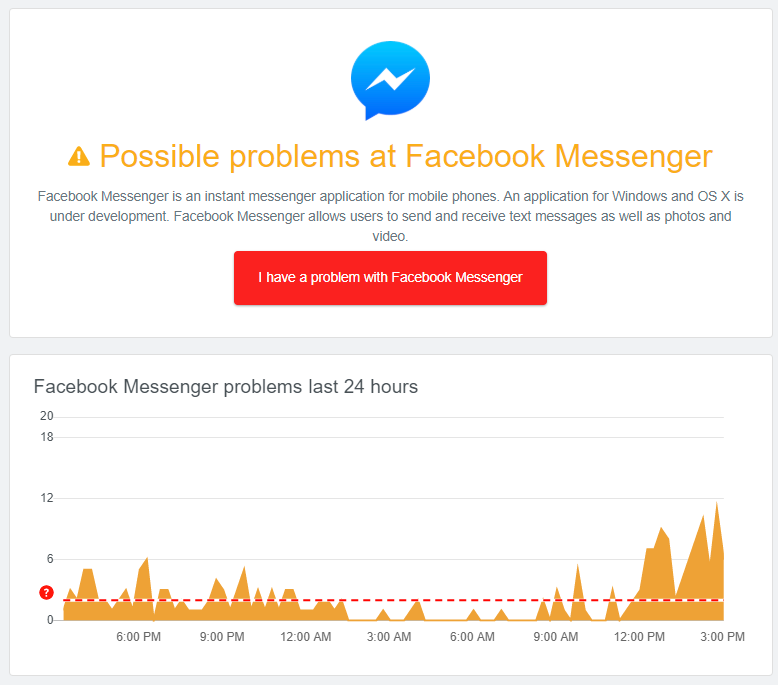Screen dimensions: 778x685
Task: Click the blue Facebook Messenger logo
Action: 390,80
